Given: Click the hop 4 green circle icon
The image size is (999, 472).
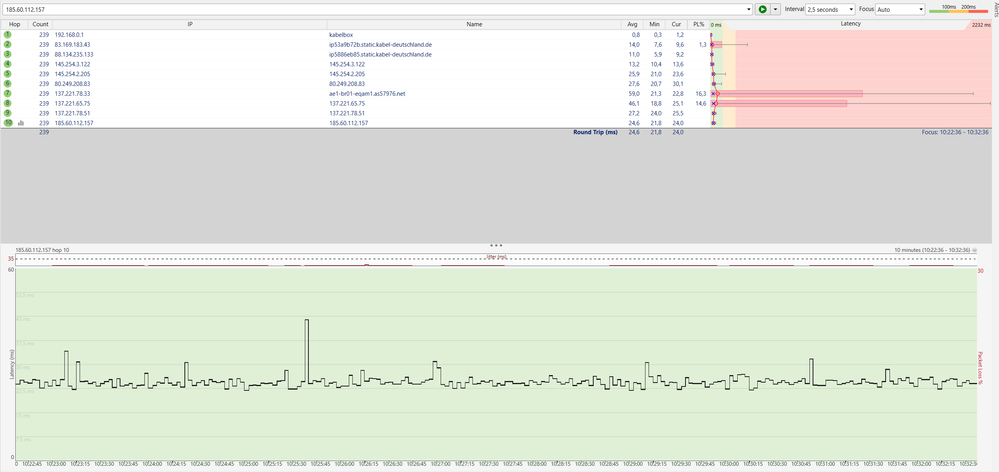Looking at the screenshot, I should coord(8,64).
